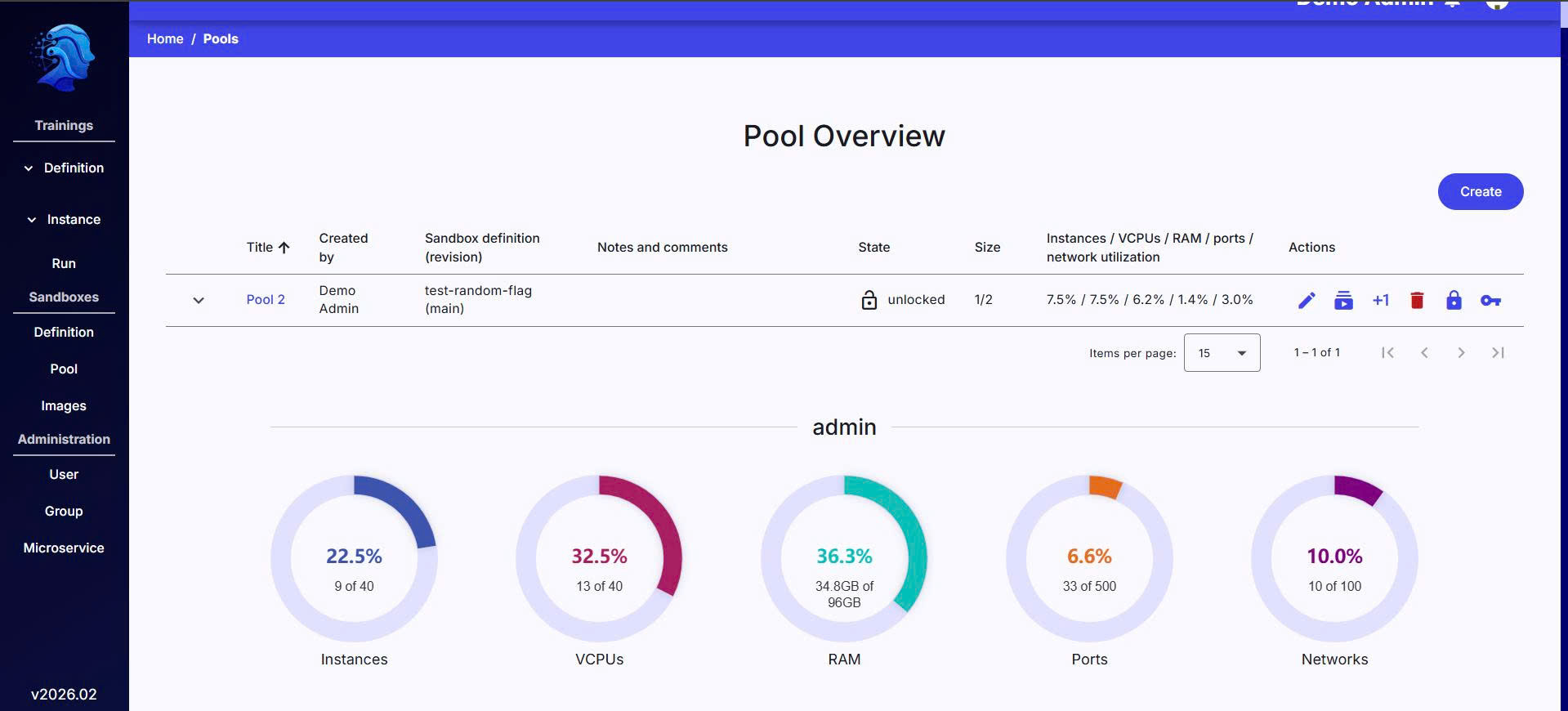Click the 'Sandbox definition (revision)' header
Image resolution: width=1568 pixels, height=711 pixels.
pyautogui.click(x=482, y=248)
